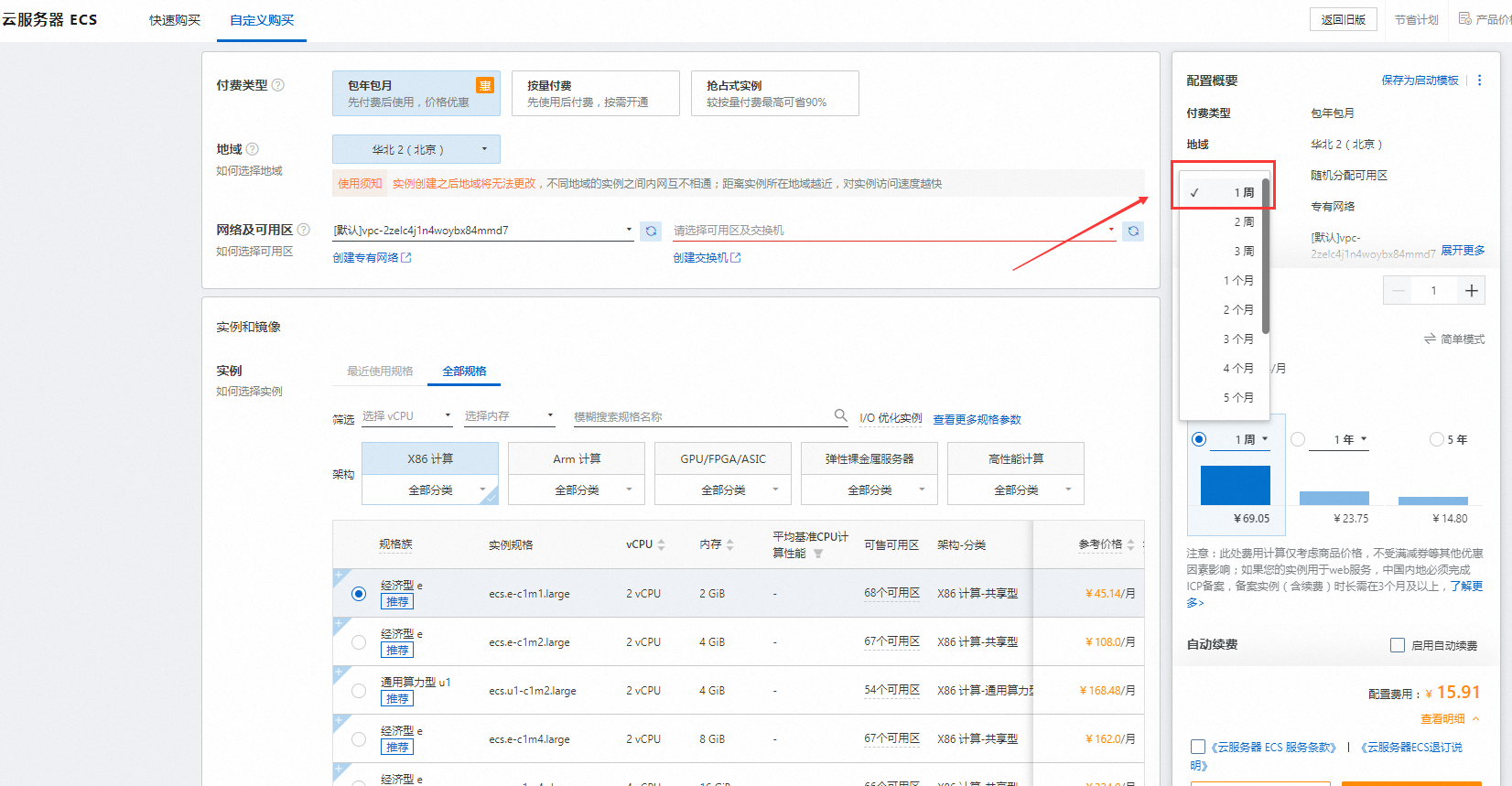Open help icon next to 地域
Screen dimensions: 1512x786
[253, 149]
